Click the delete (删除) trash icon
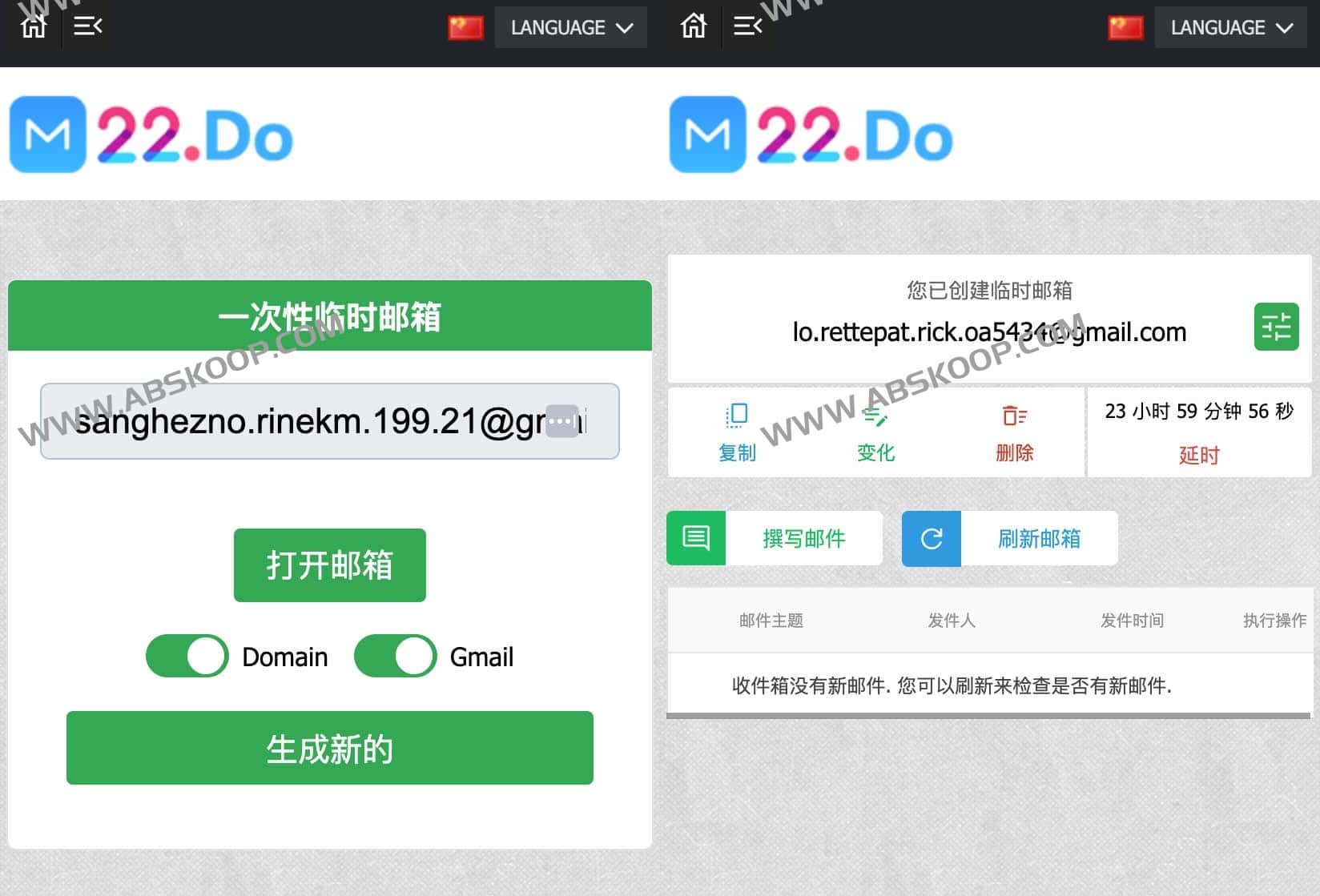The width and height of the screenshot is (1320, 896). pos(1013,416)
